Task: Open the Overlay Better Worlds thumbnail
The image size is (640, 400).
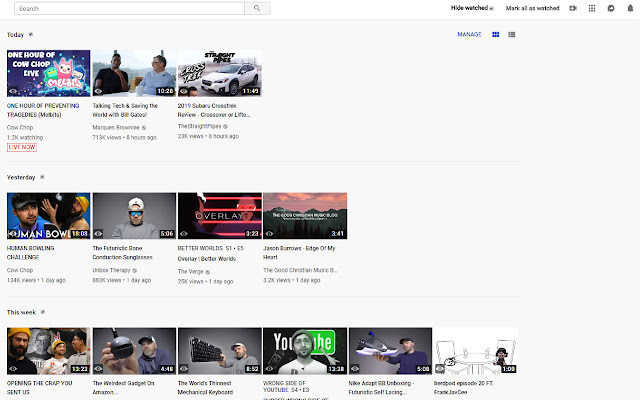Action: click(220, 216)
